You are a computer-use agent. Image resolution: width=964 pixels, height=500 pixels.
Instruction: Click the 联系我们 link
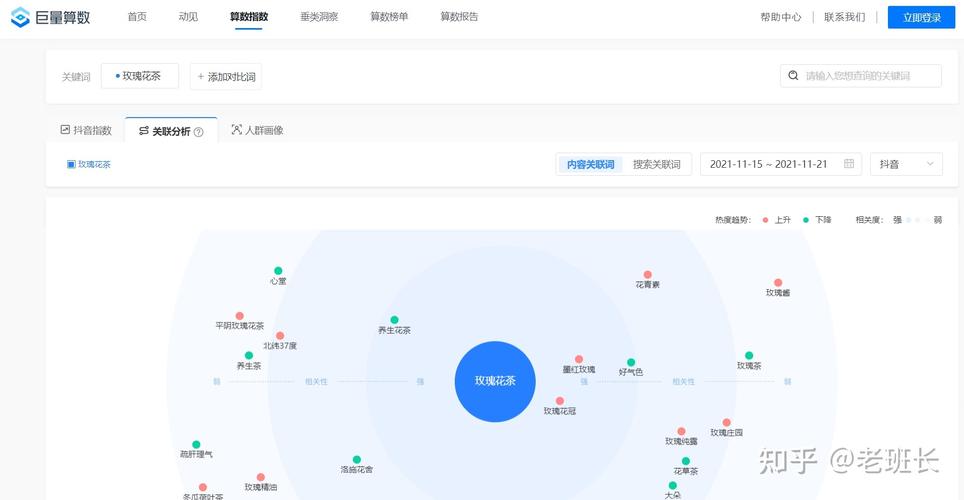(845, 17)
